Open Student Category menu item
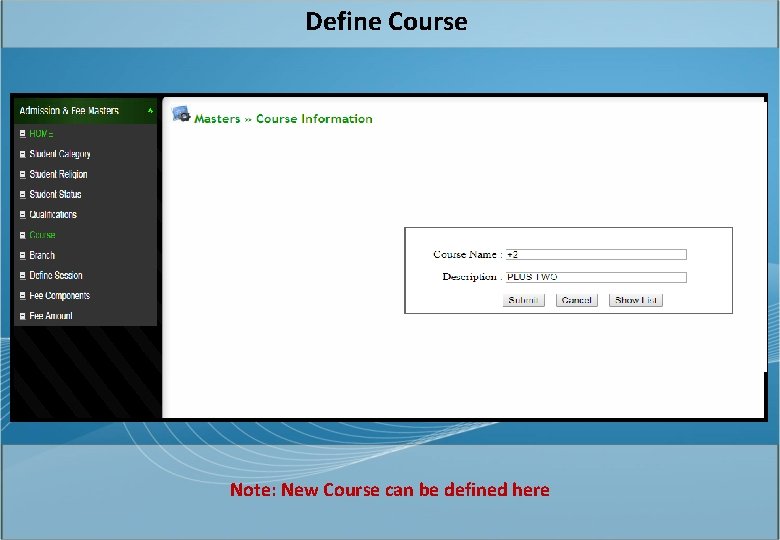This screenshot has height=540, width=780. pos(60,154)
